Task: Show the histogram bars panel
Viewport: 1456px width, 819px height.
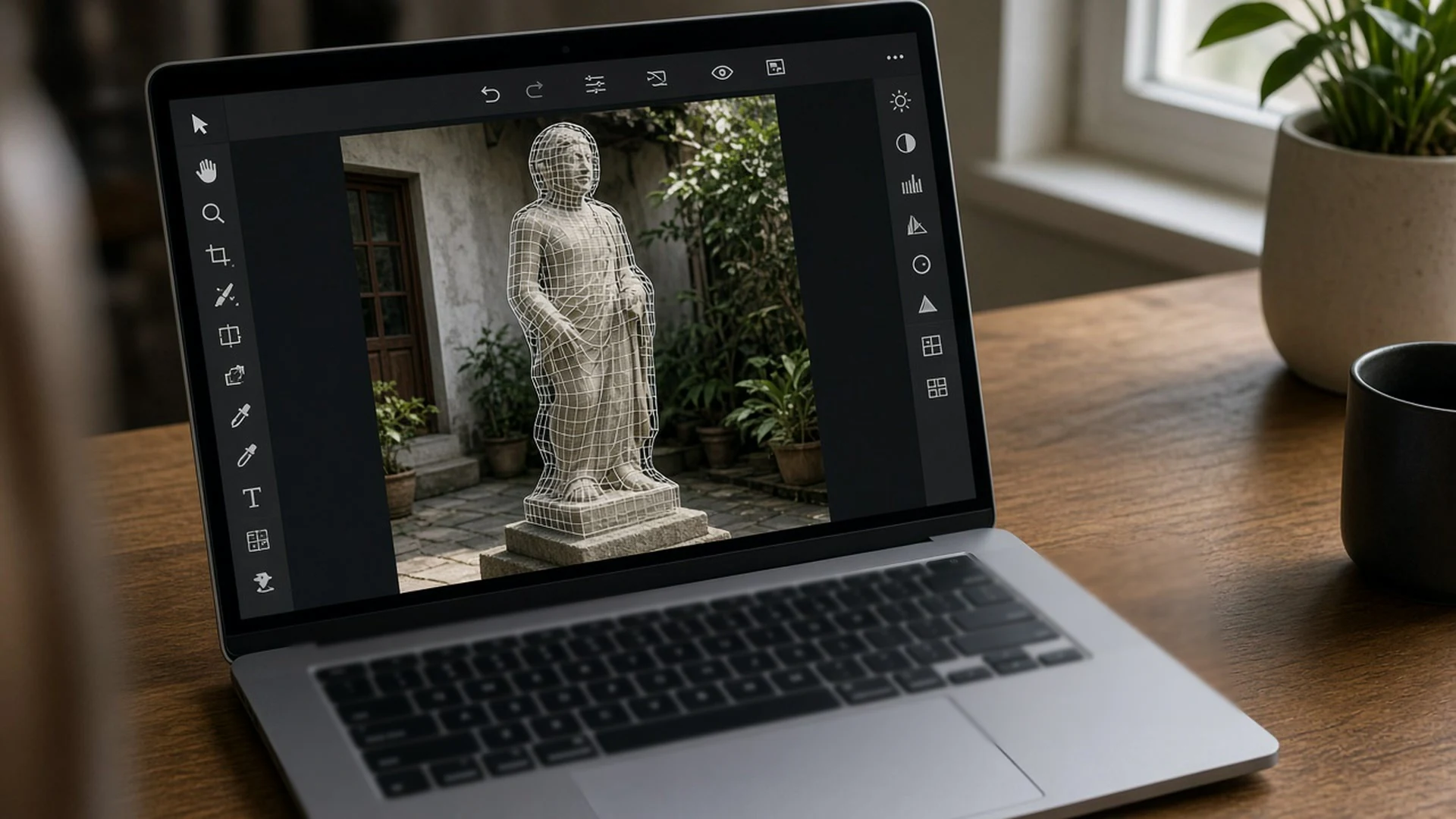Action: coord(912,184)
